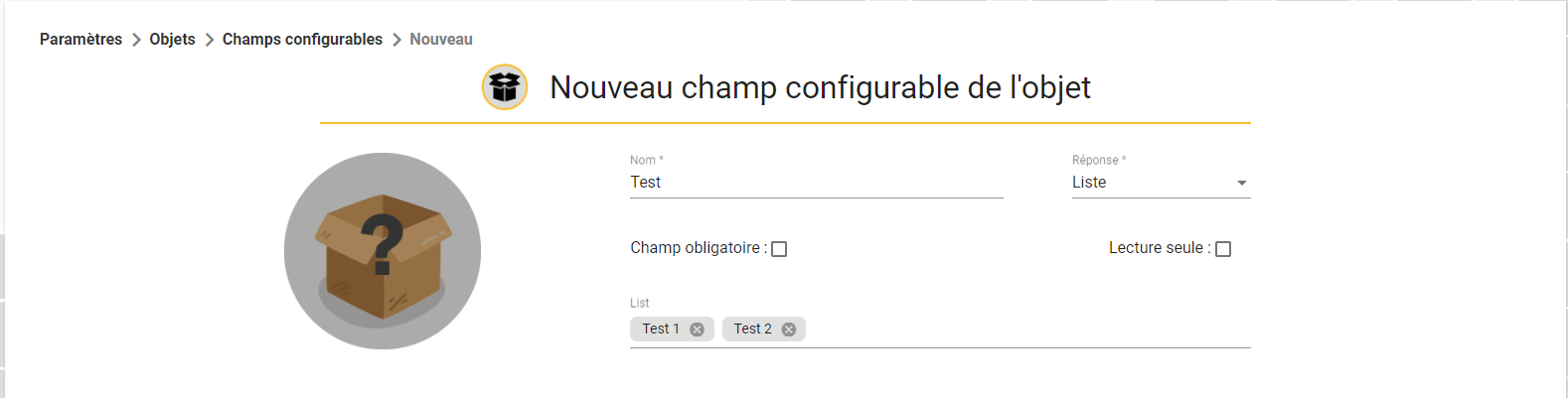Click the Champ obligatoire label text
The image size is (1568, 398).
pos(699,248)
